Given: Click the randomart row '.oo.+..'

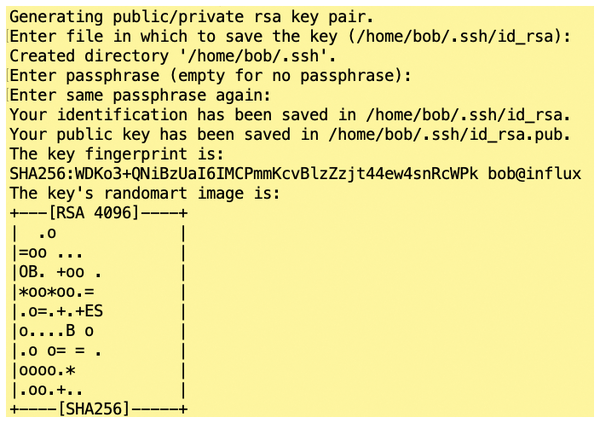Looking at the screenshot, I should pyautogui.click(x=99, y=390).
